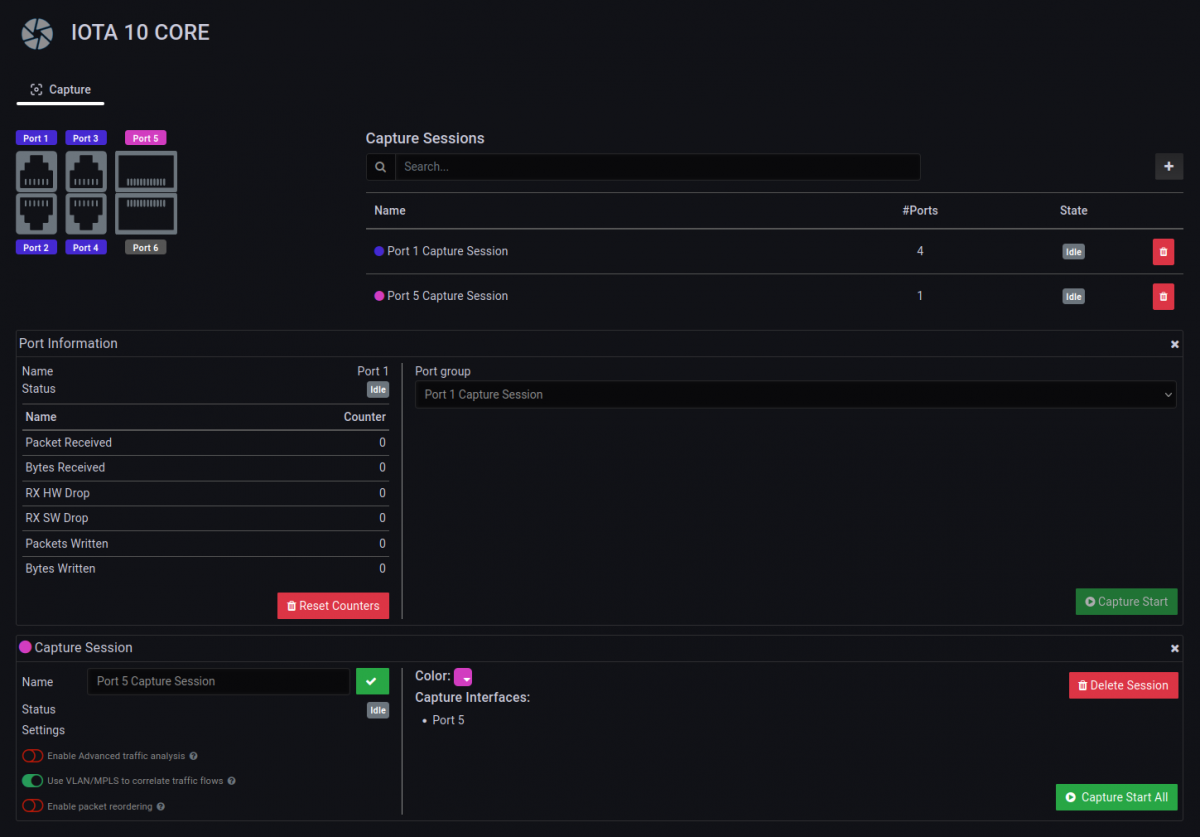Delete Port 5 Capture Session via trash icon
This screenshot has width=1200, height=837.
1163,296
